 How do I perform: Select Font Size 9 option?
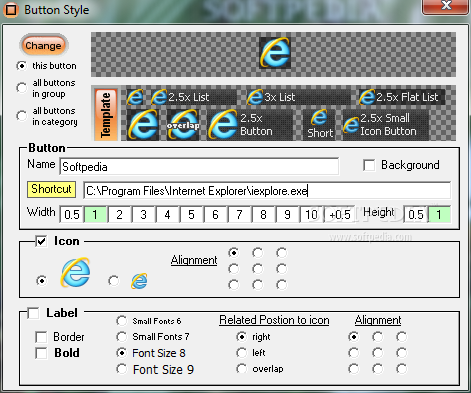pos(122,369)
